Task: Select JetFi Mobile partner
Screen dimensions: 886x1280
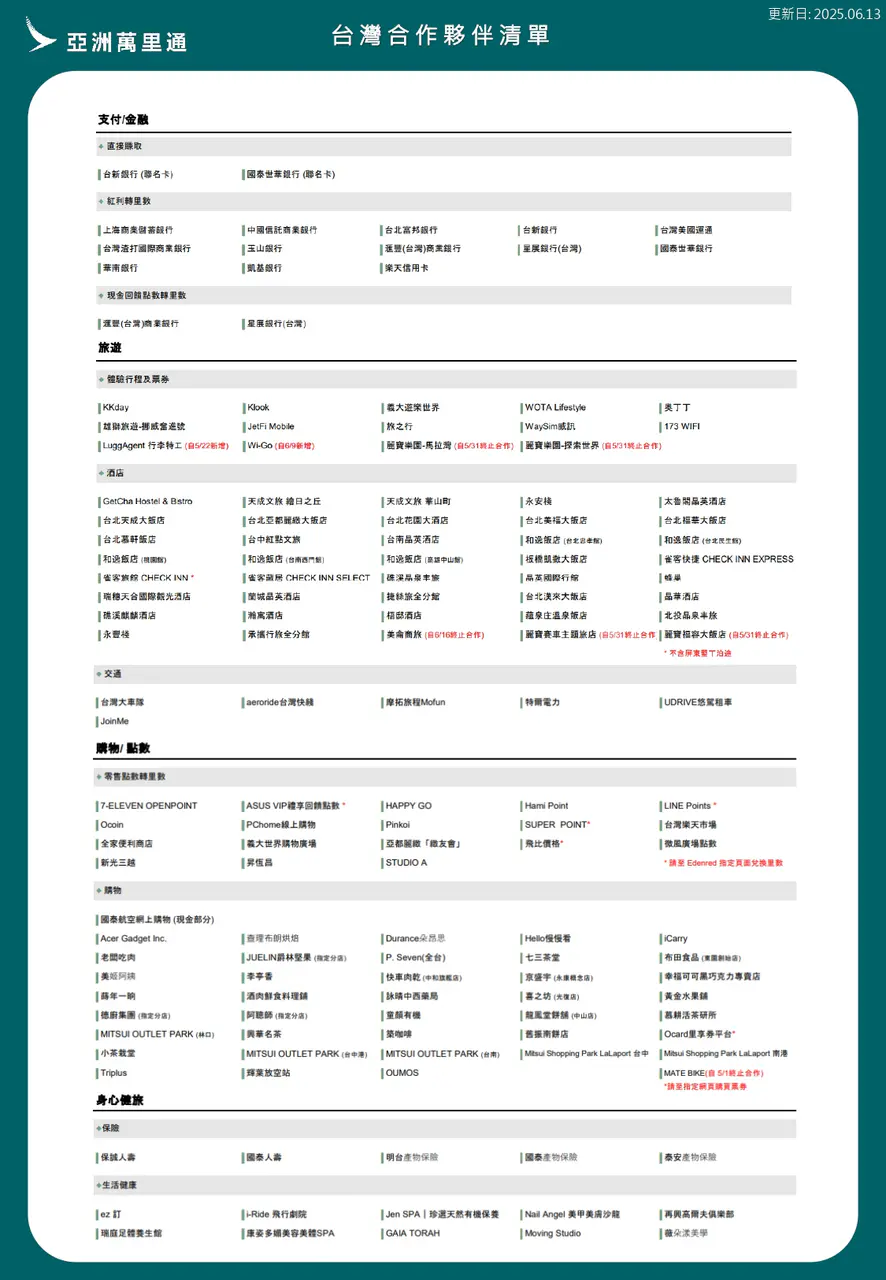Action: (271, 427)
